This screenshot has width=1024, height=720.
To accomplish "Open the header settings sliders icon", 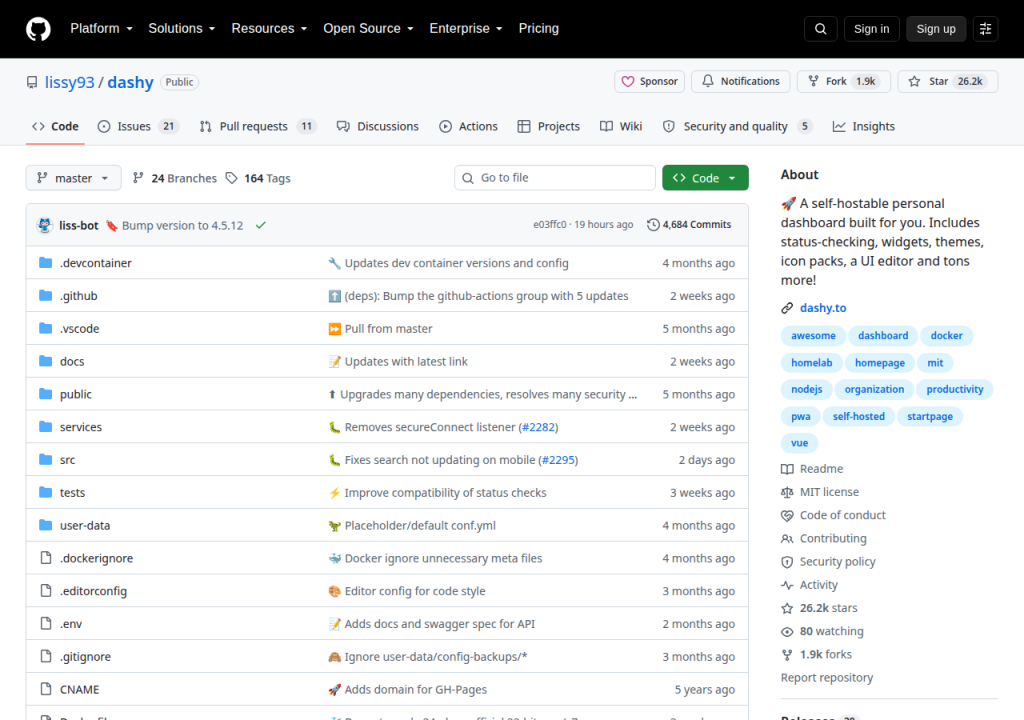I will [x=985, y=29].
